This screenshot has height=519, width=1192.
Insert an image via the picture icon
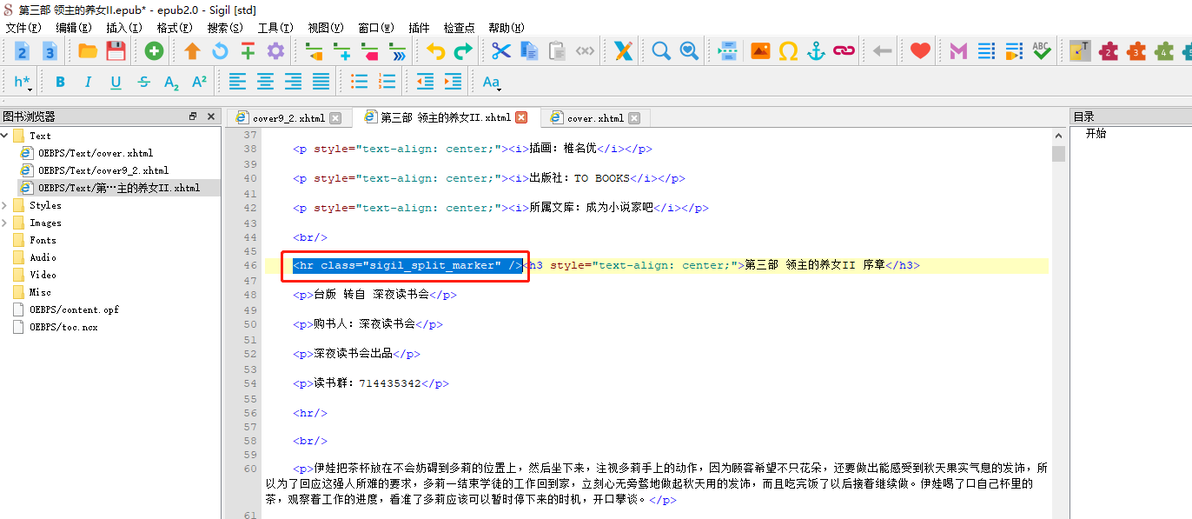click(x=761, y=51)
